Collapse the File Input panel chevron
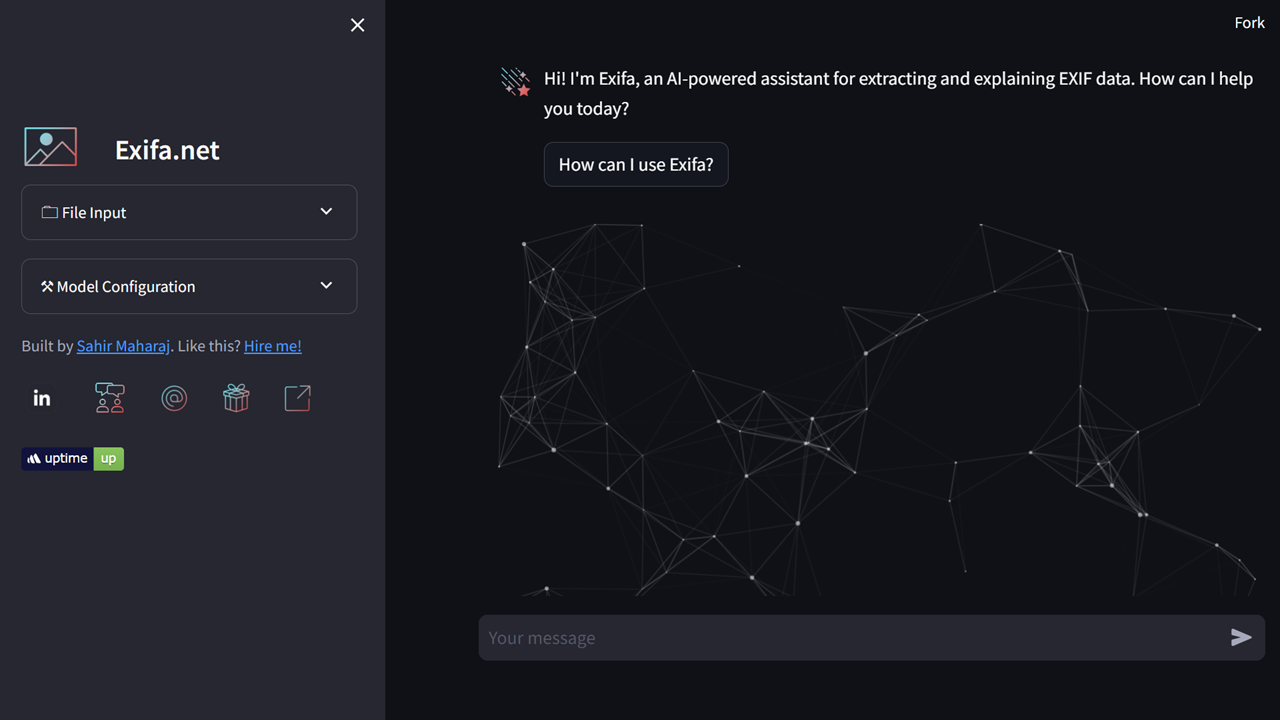The height and width of the screenshot is (720, 1280). 326,212
